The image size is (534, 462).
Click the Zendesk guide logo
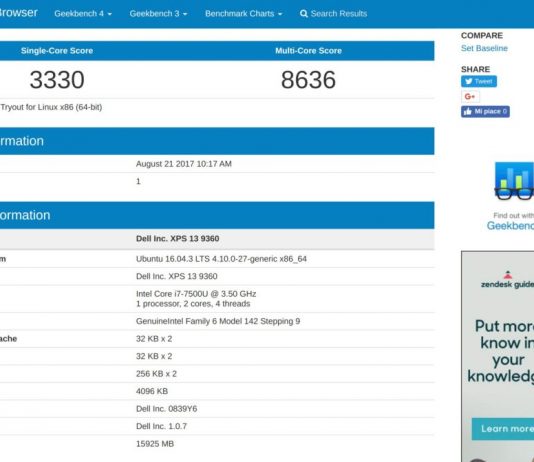tap(507, 280)
